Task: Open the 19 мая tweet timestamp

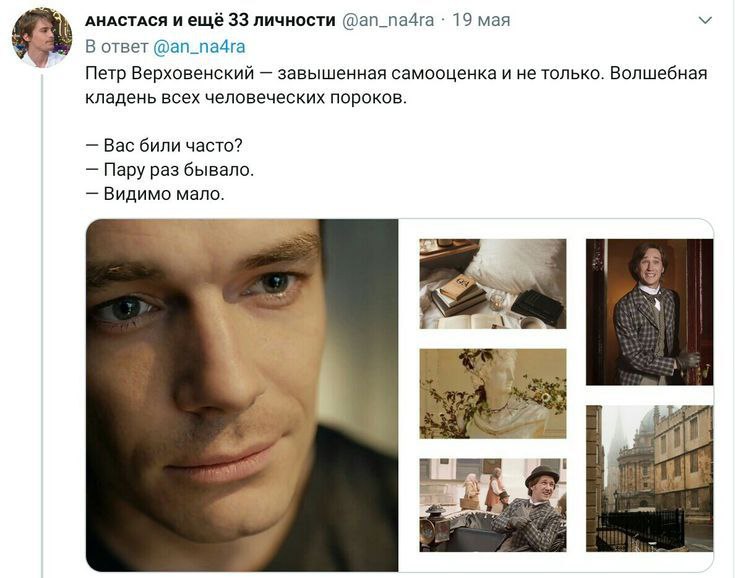Action: tap(481, 20)
